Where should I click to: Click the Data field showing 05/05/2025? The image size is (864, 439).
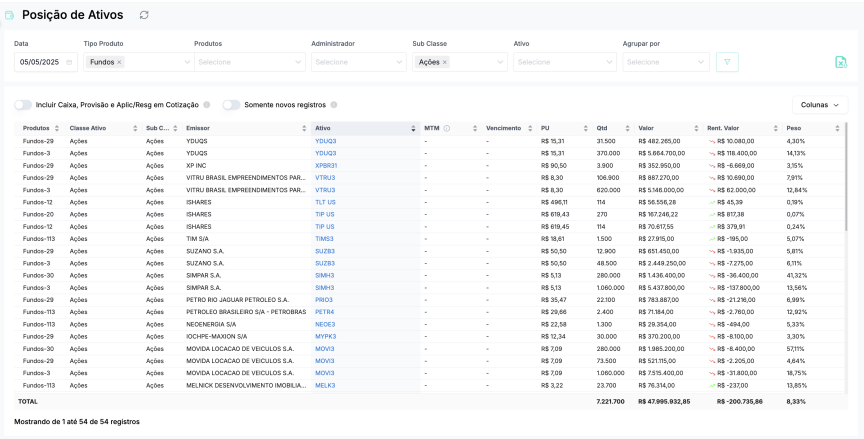tap(46, 62)
